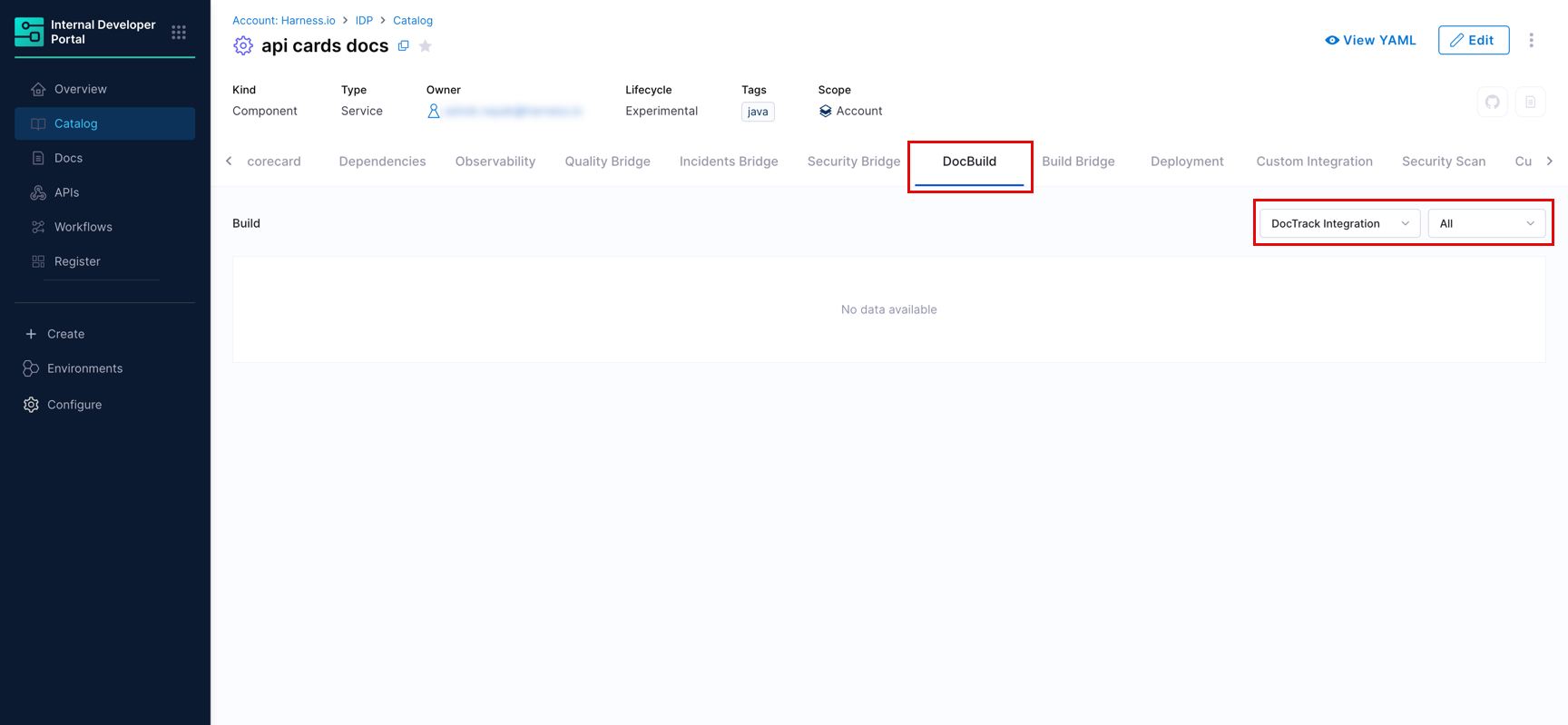
Task: Open Environments in the sidebar
Action: (x=105, y=368)
